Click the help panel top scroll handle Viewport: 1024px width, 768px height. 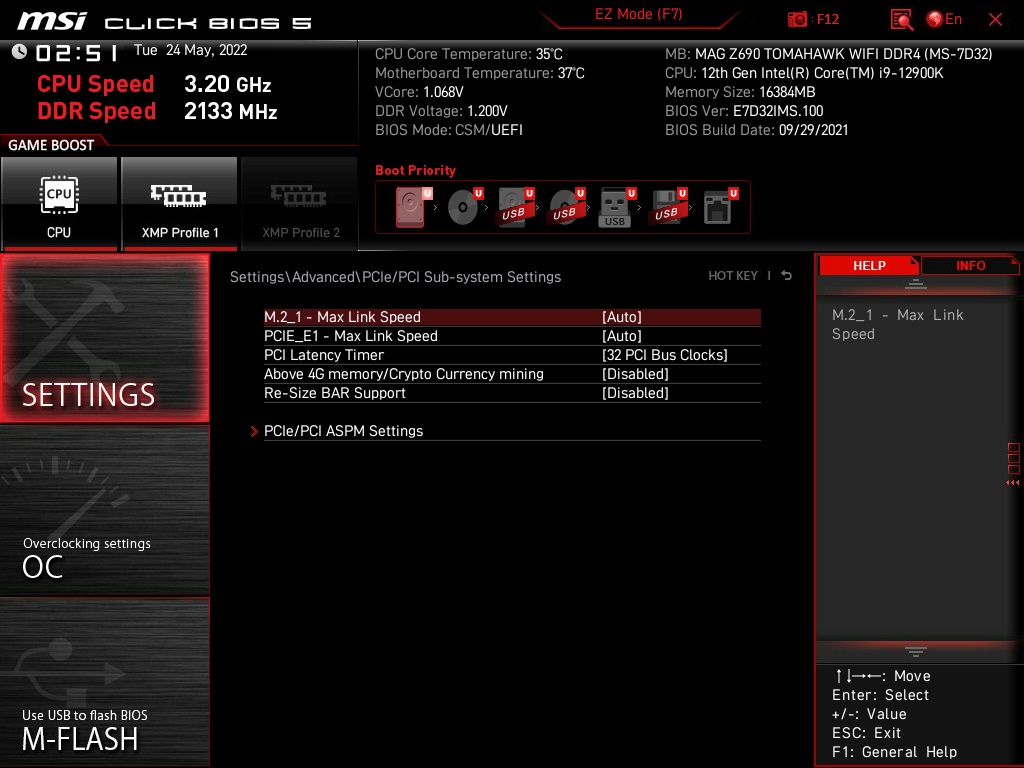916,283
